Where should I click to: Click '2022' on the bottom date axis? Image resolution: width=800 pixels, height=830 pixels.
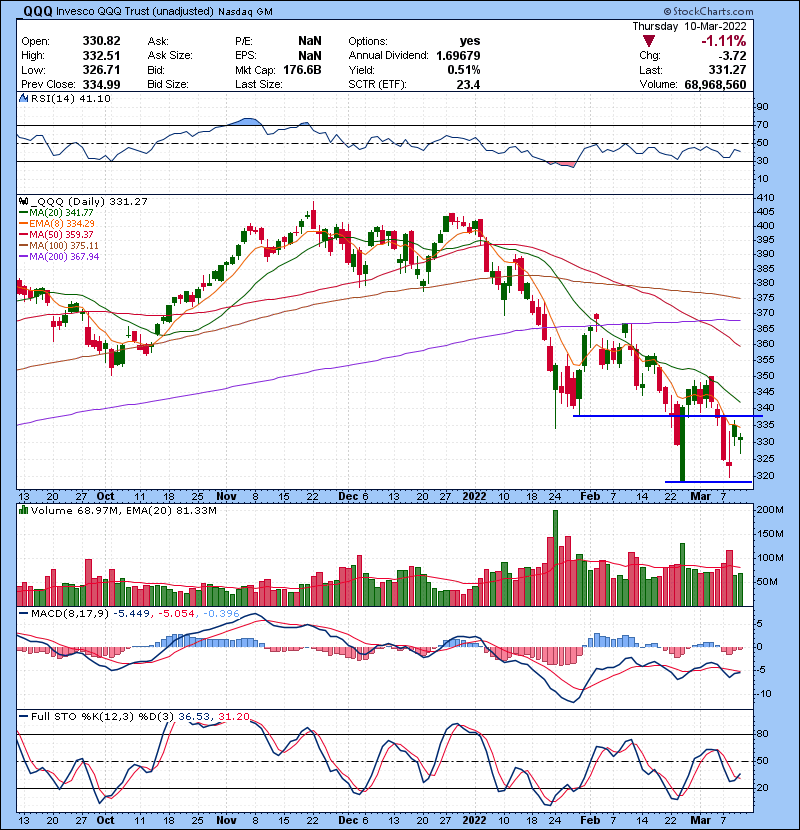pos(474,820)
